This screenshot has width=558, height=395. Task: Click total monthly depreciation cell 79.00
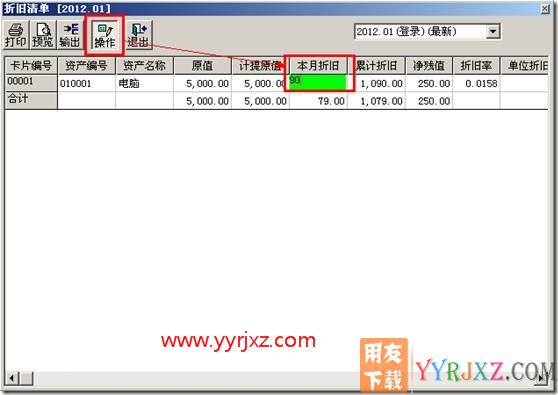click(x=318, y=101)
